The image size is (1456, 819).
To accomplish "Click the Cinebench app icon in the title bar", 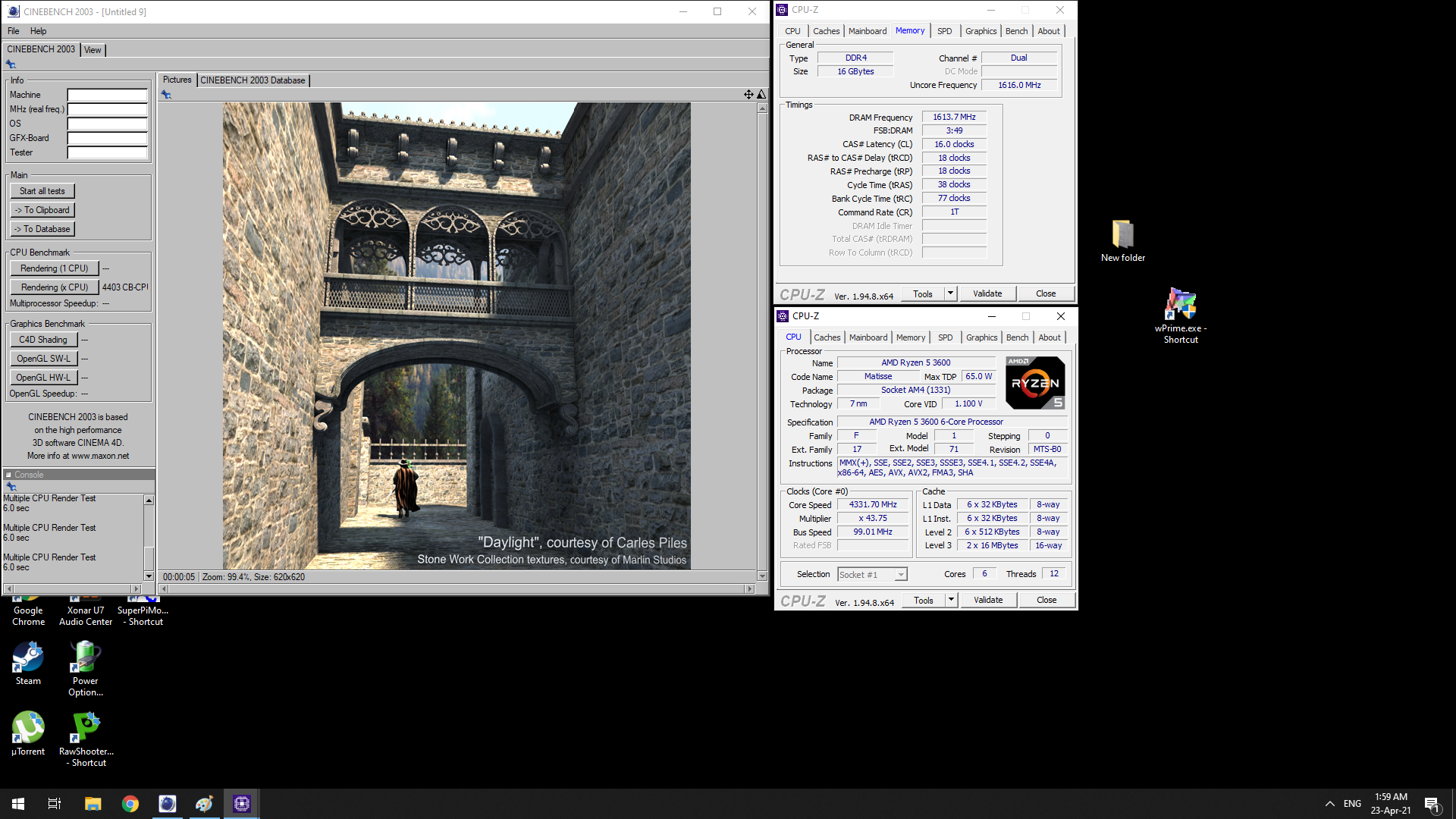I will click(13, 11).
